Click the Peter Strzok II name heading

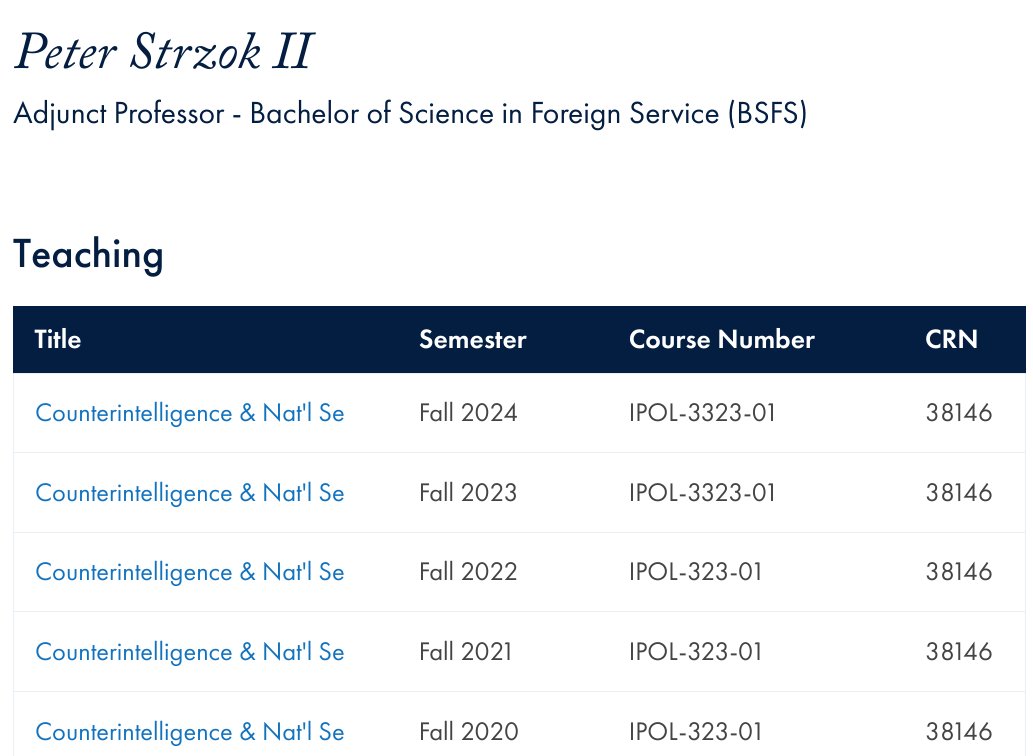click(163, 51)
